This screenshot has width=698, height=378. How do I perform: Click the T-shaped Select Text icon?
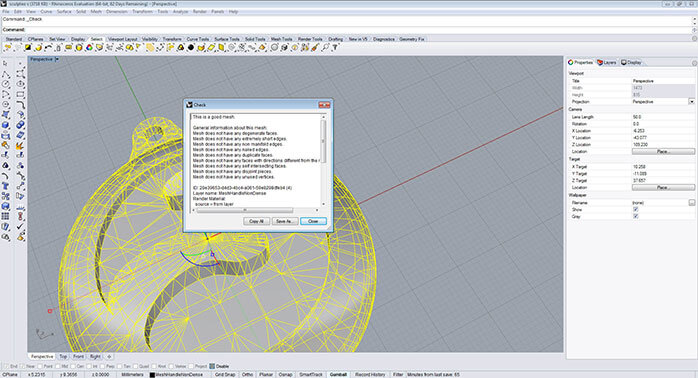click(x=335, y=47)
